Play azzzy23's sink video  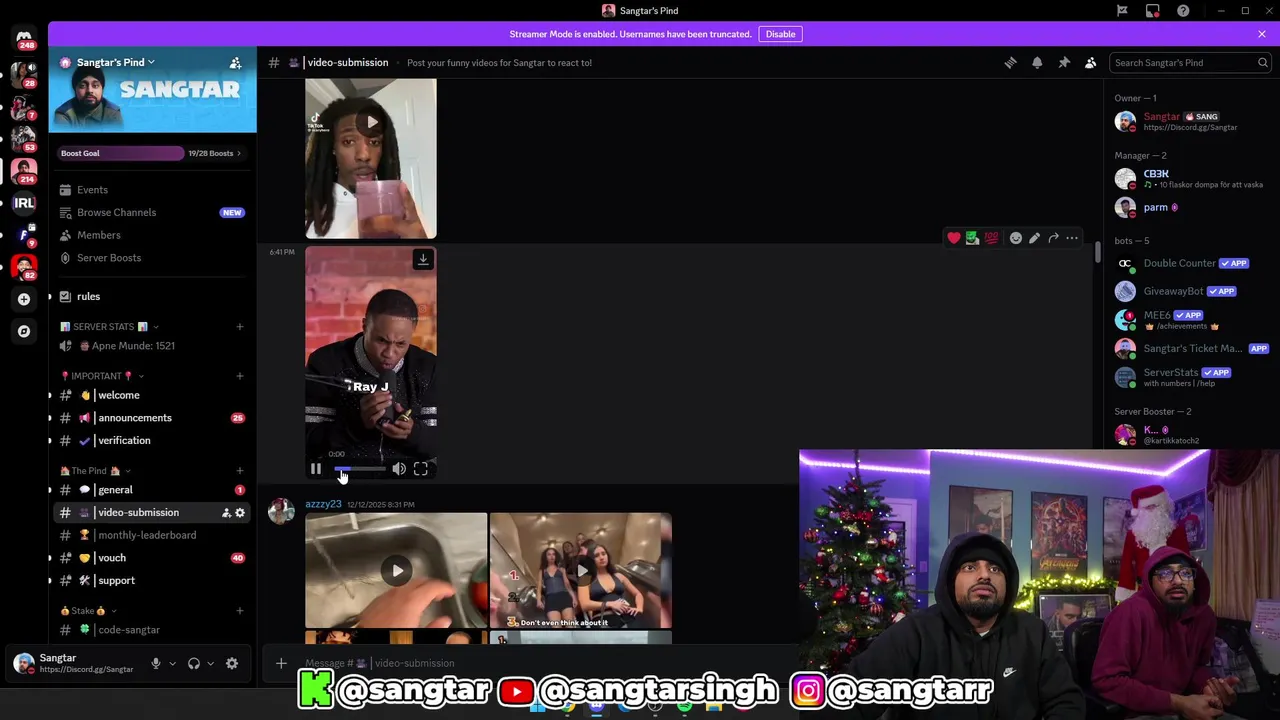(x=397, y=571)
